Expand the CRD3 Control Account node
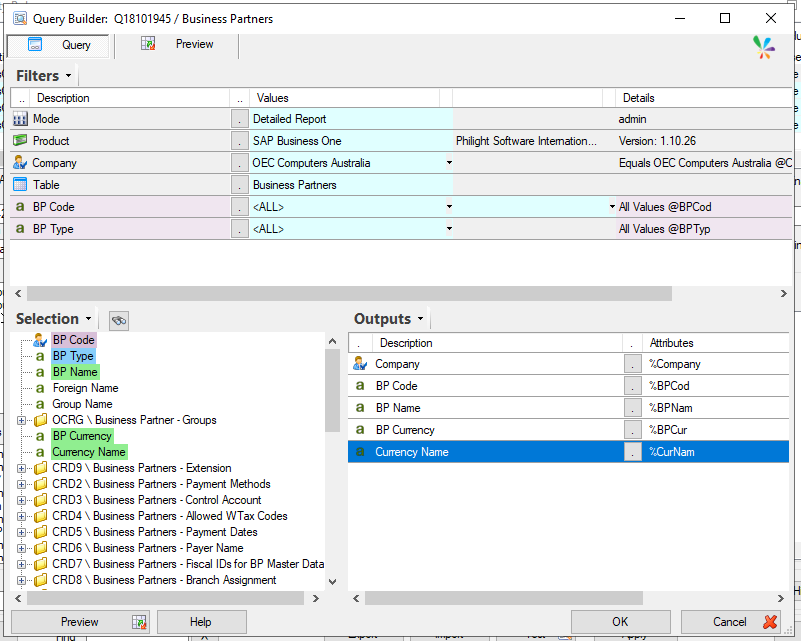 (x=21, y=501)
